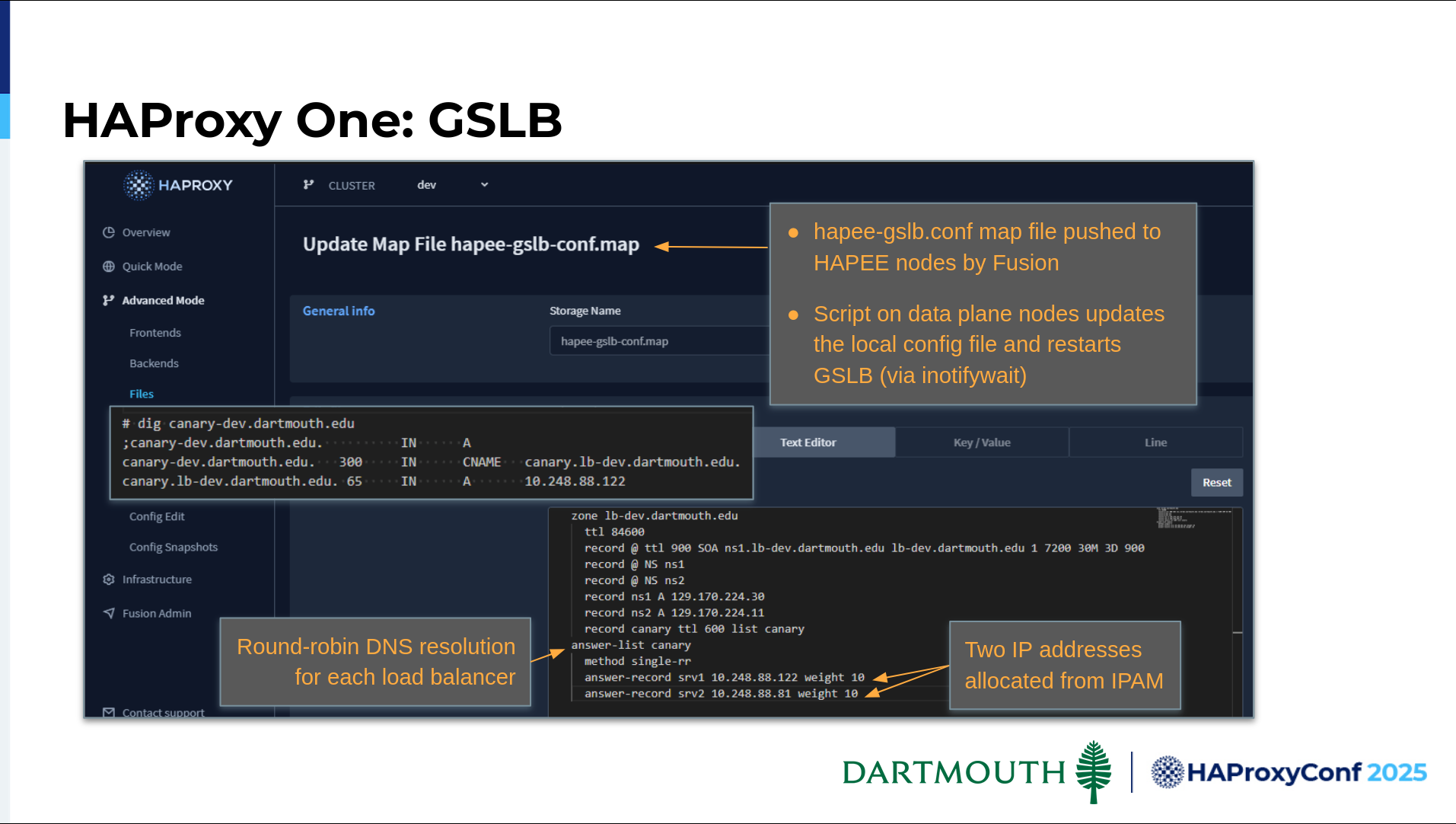Click the Fusion Admin paper-plane icon
The height and width of the screenshot is (824, 1456).
click(x=109, y=613)
